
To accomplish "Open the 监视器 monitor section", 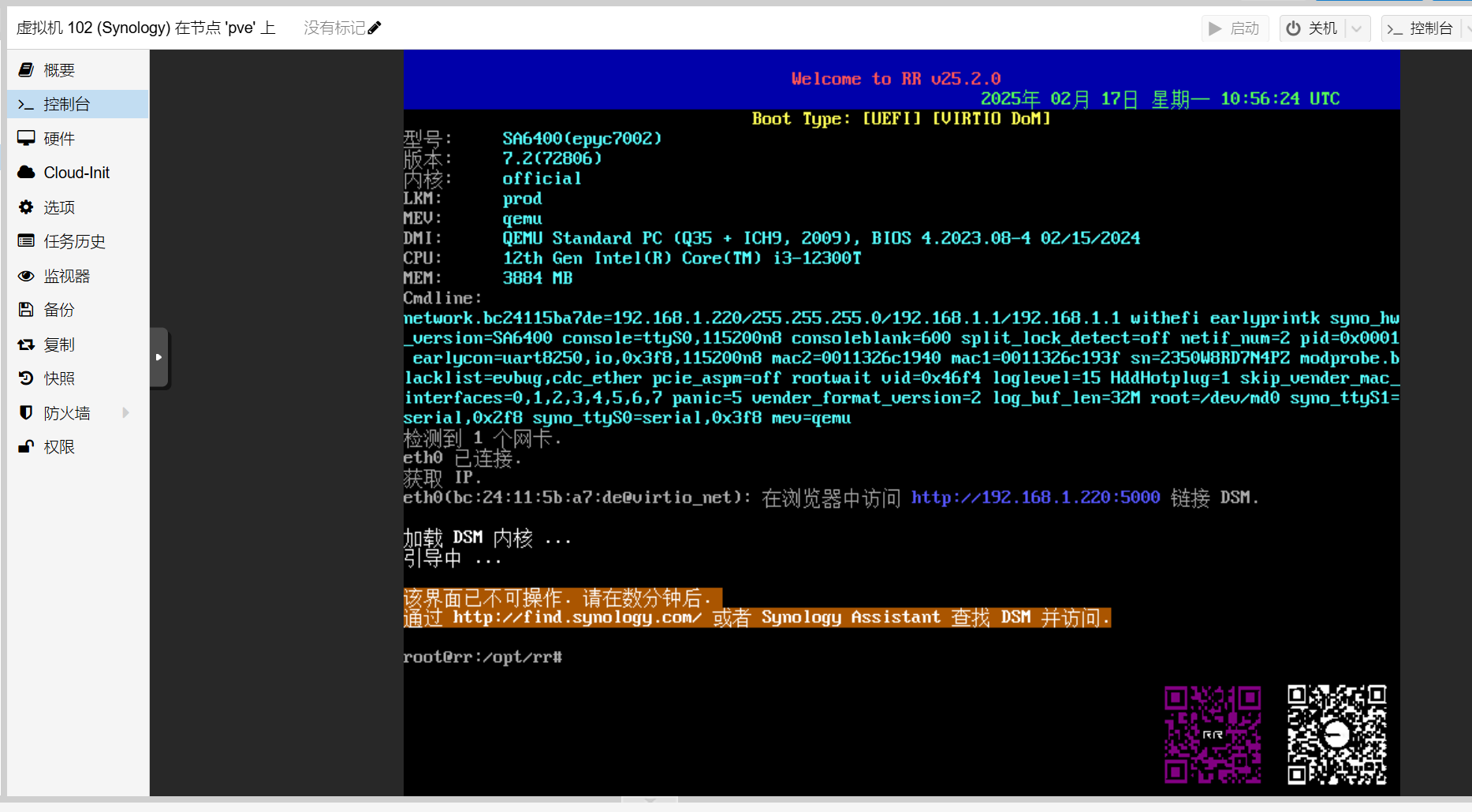I will (78, 276).
